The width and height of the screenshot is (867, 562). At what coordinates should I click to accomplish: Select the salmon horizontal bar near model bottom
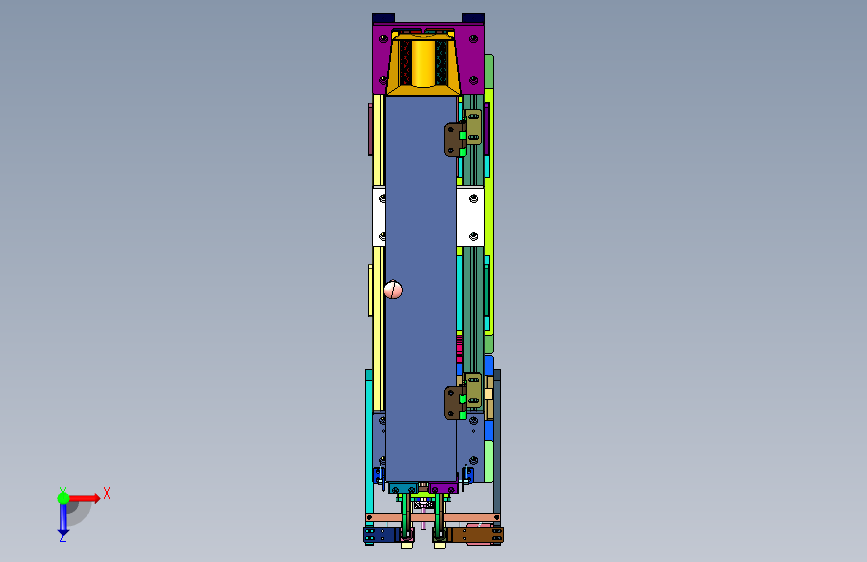point(434,518)
